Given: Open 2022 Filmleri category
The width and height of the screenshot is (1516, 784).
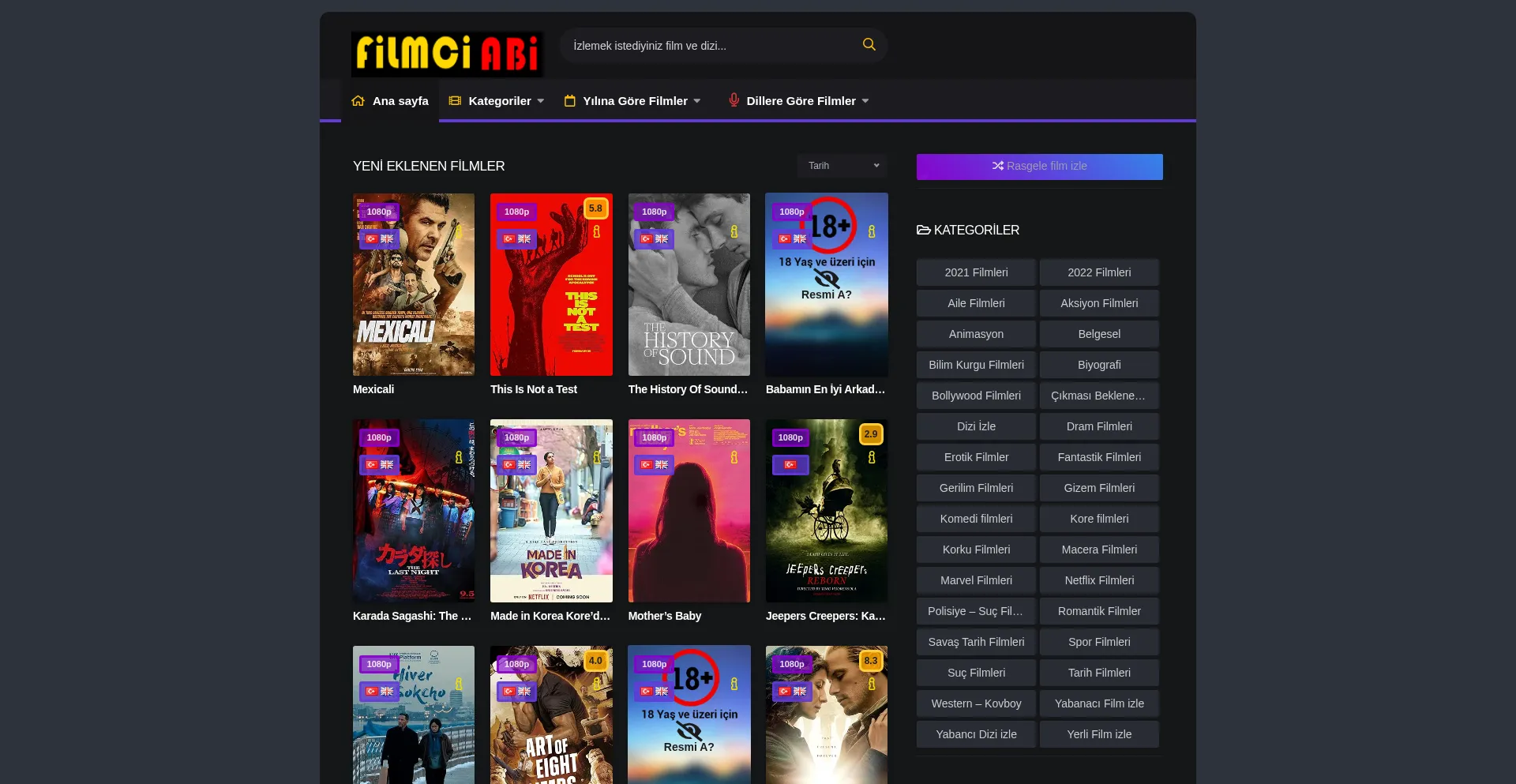Looking at the screenshot, I should pos(1099,272).
